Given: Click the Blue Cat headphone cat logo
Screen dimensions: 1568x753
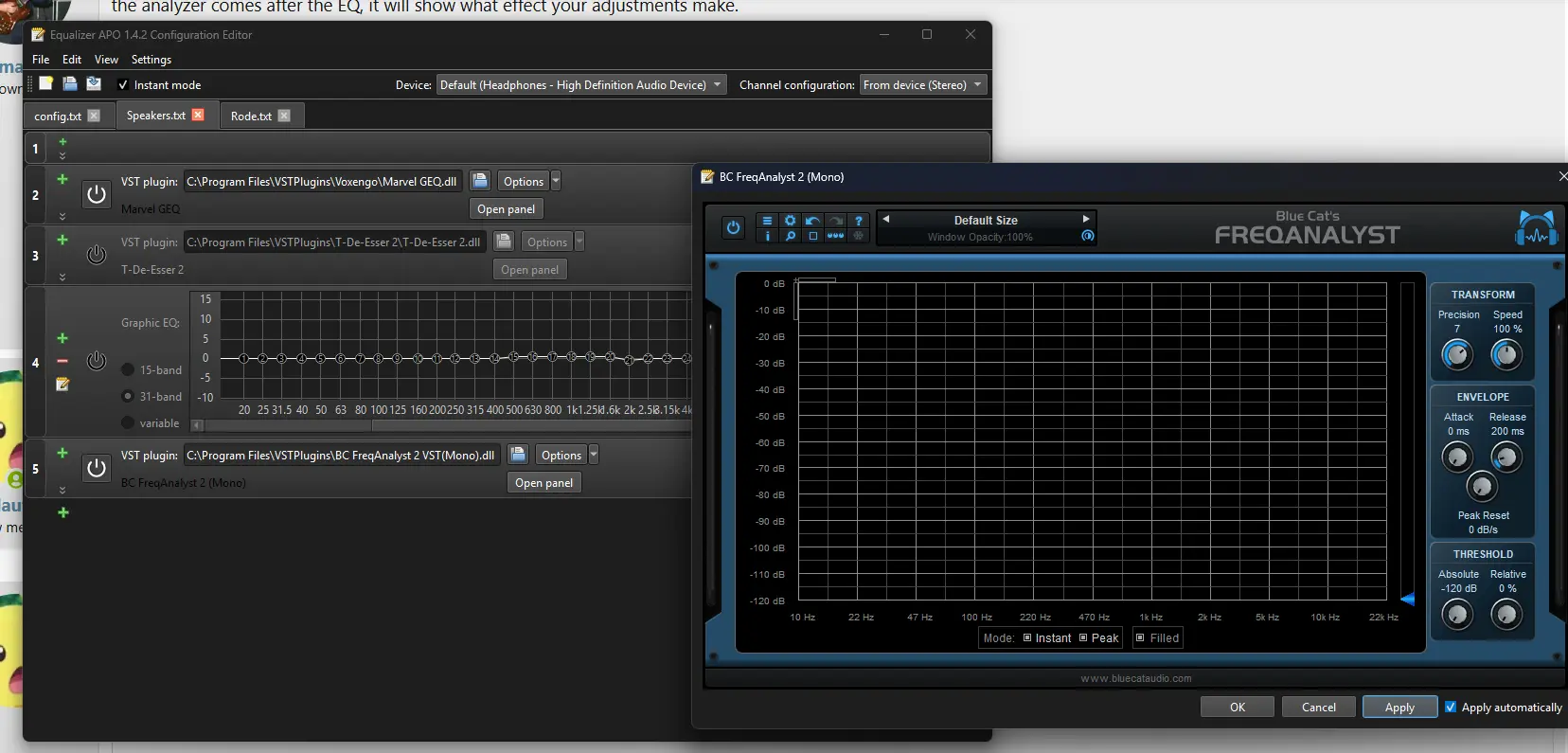Looking at the screenshot, I should coord(1536,228).
